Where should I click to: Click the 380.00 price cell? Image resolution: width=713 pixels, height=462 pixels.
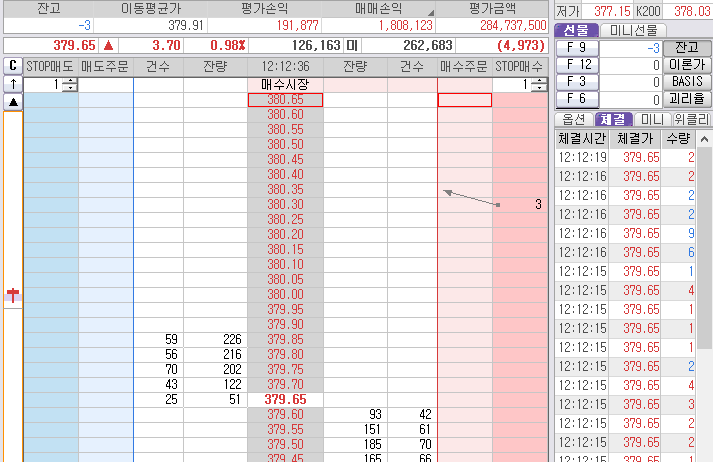(285, 294)
